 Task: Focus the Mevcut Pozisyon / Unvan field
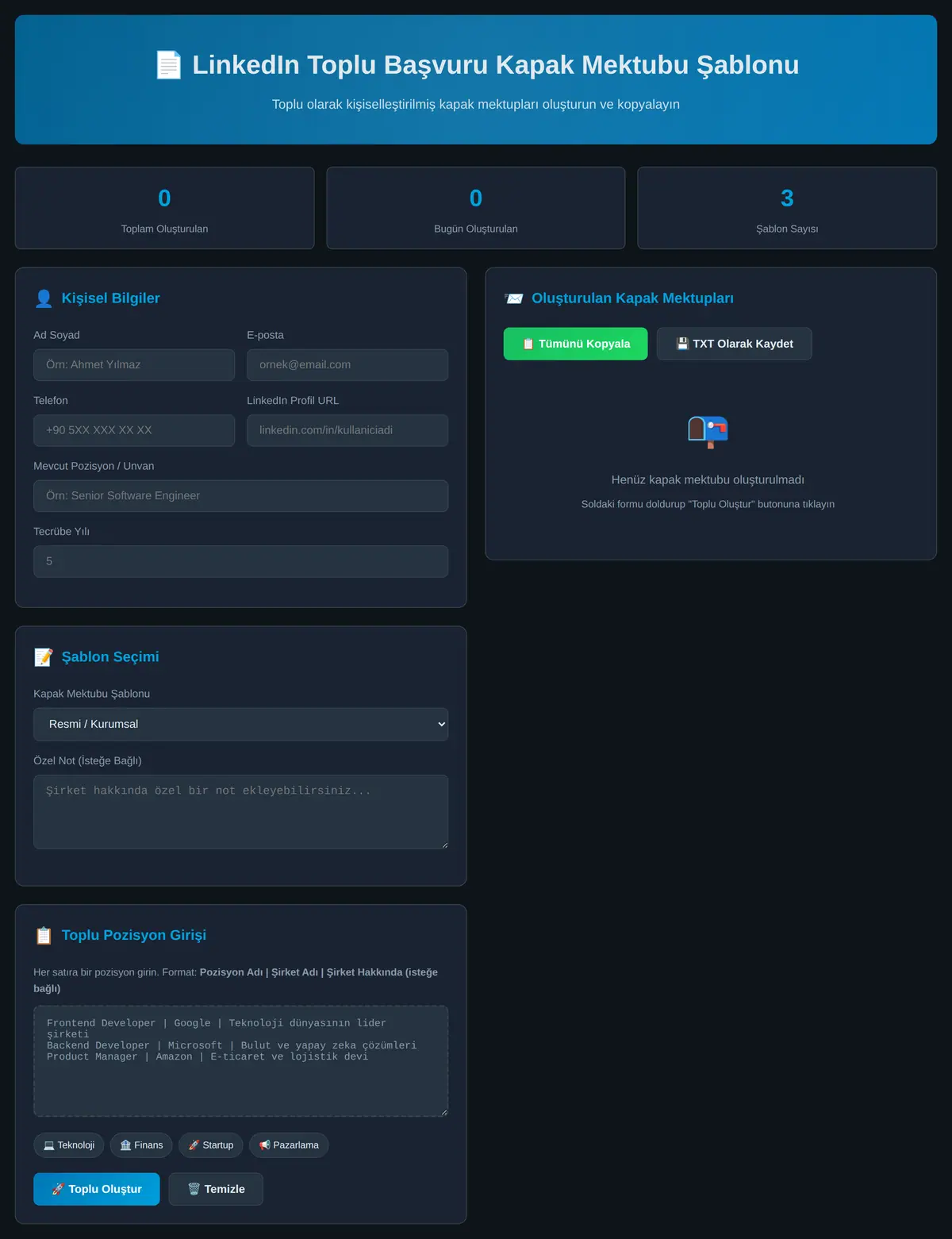[240, 496]
